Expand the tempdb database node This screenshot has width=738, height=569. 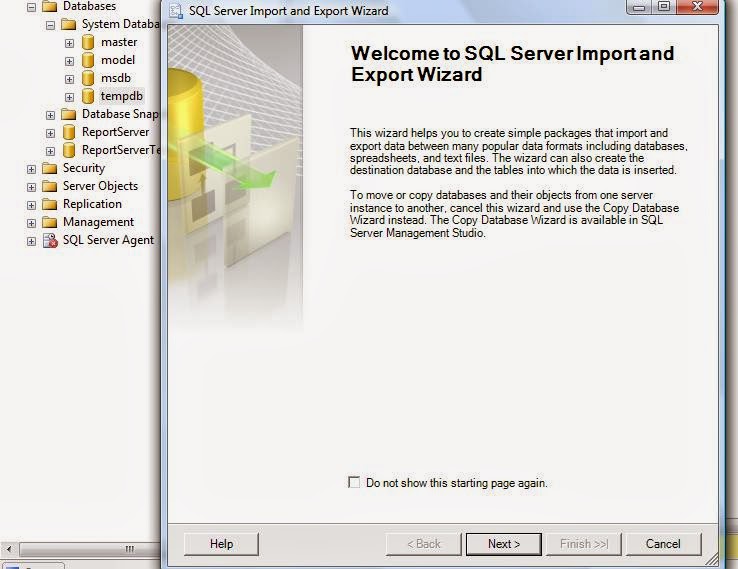[69, 97]
